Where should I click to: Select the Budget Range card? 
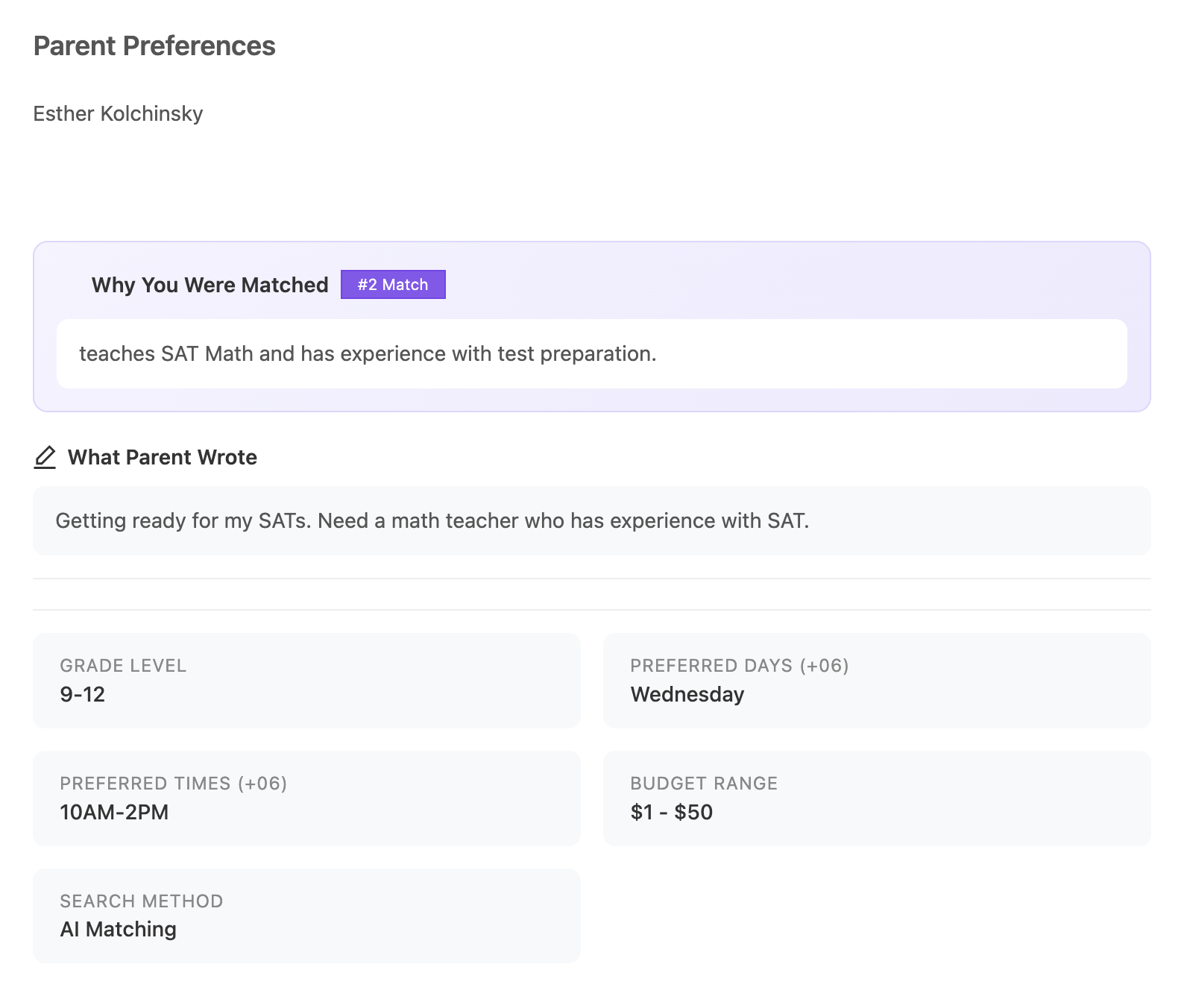pos(878,798)
